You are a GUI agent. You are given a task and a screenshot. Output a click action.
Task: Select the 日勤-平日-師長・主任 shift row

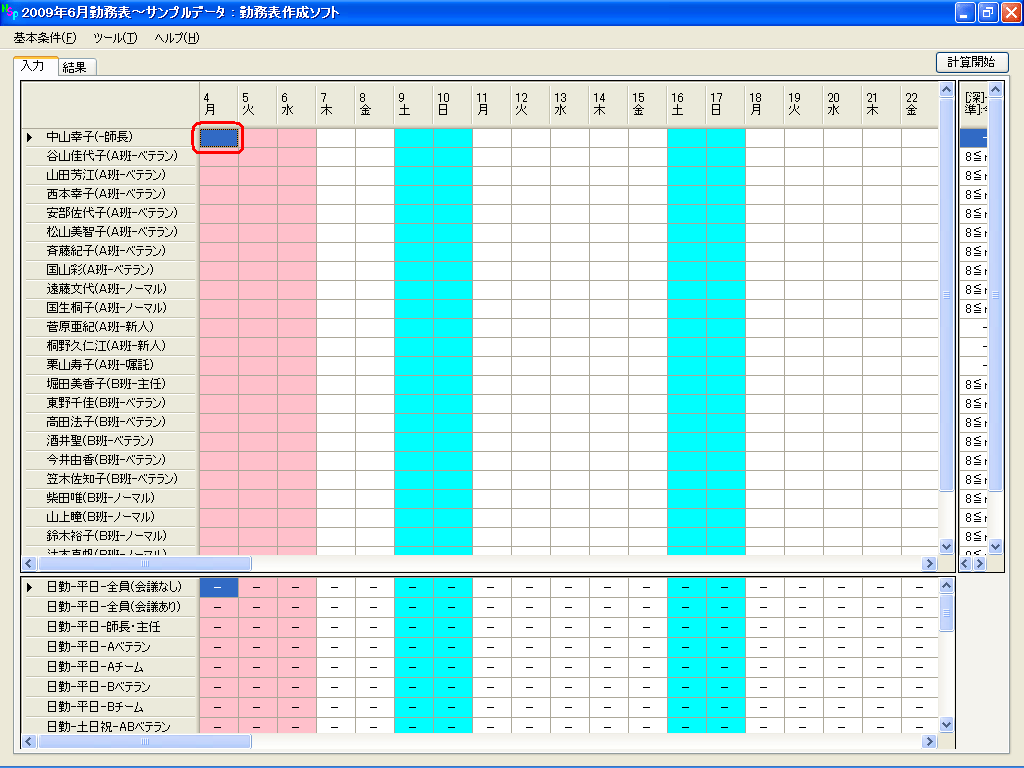[x=110, y=627]
